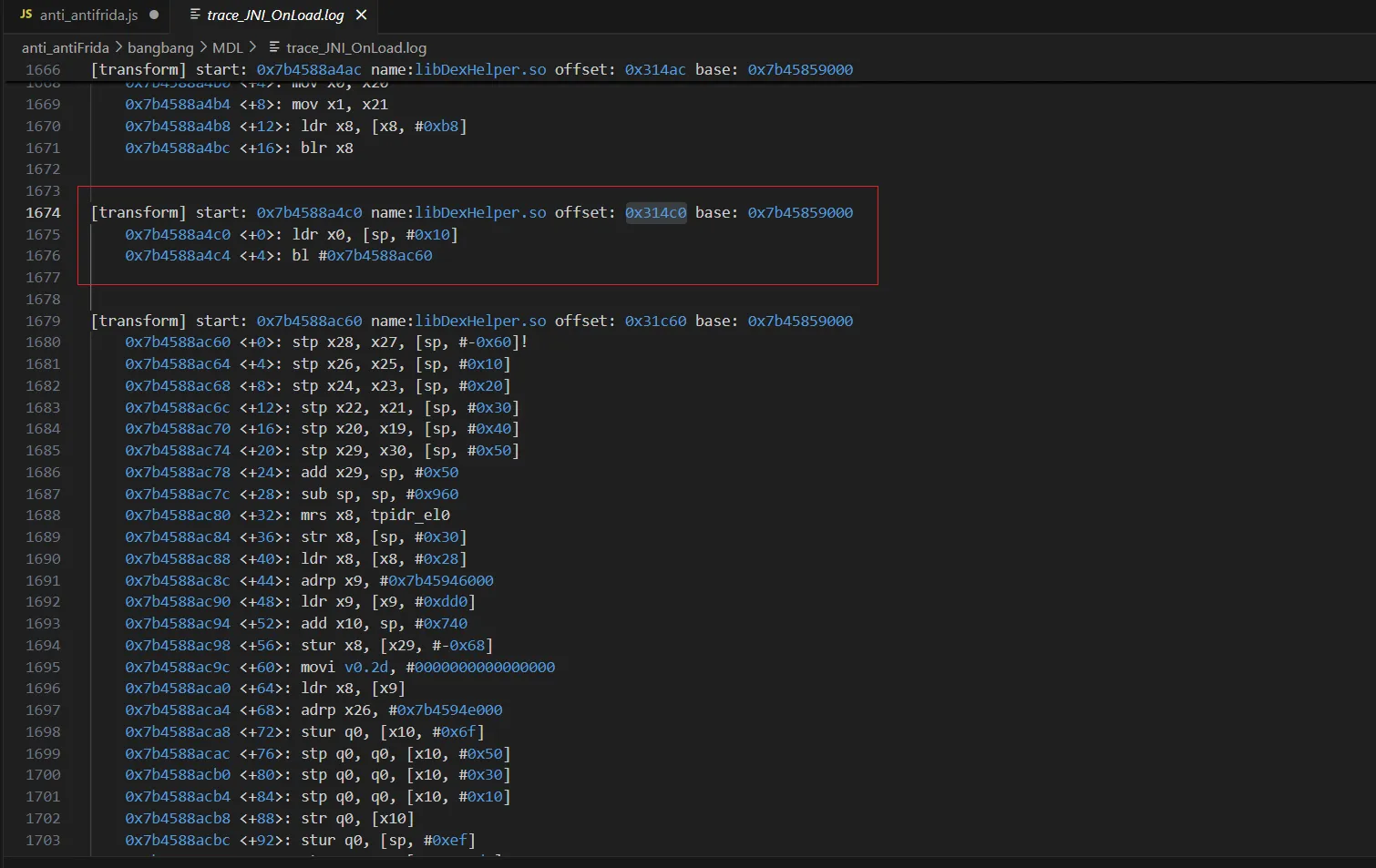Viewport: 1376px width, 868px height.
Task: Open the MDL breadcrumb folder
Action: [228, 47]
